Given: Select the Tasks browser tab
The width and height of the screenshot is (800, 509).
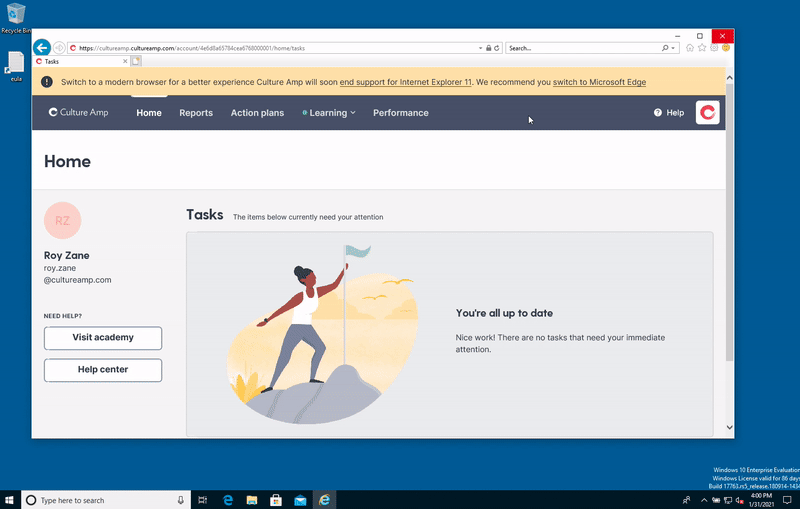Looking at the screenshot, I should tap(81, 61).
